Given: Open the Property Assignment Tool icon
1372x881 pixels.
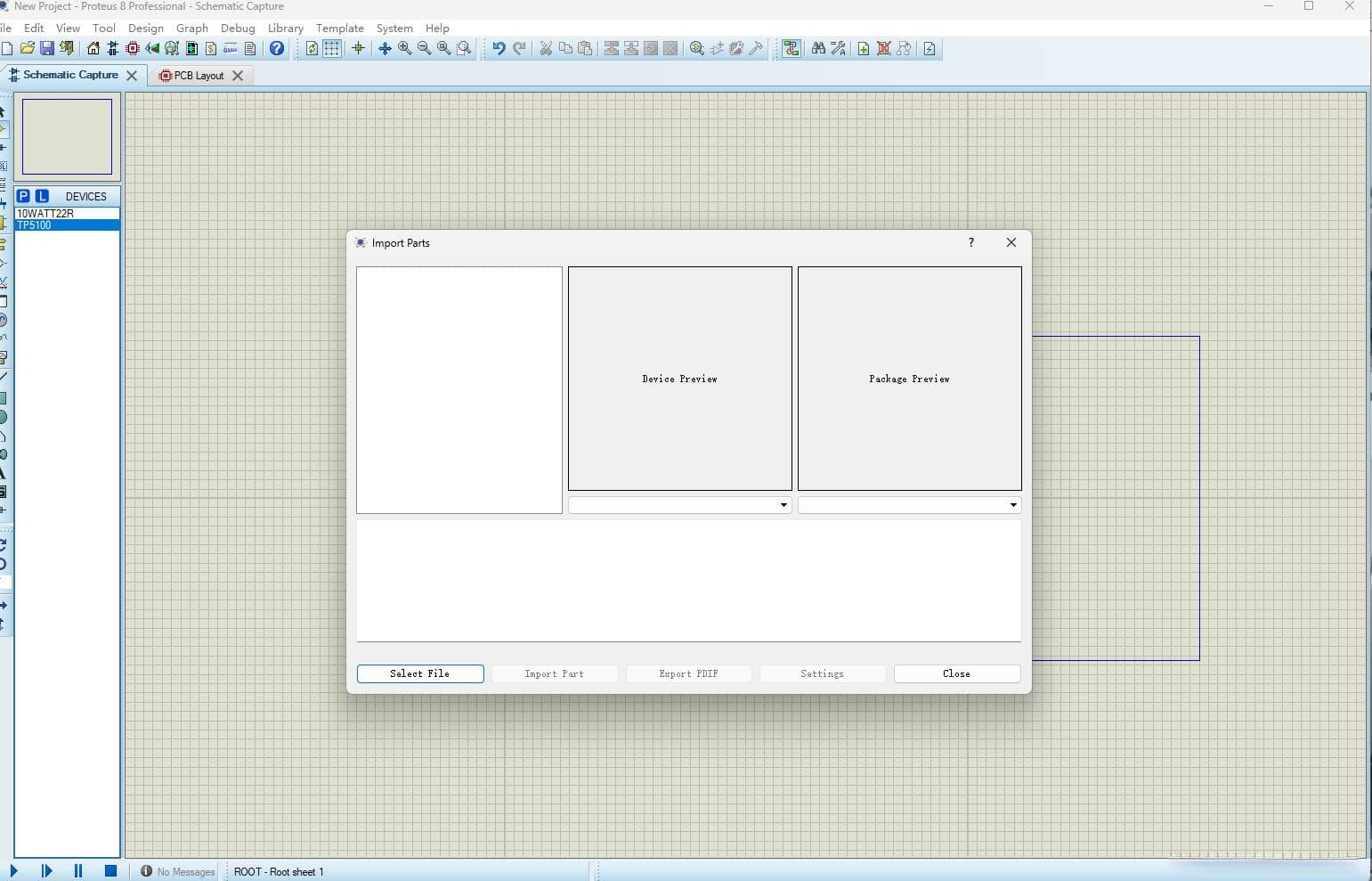Looking at the screenshot, I should click(838, 49).
